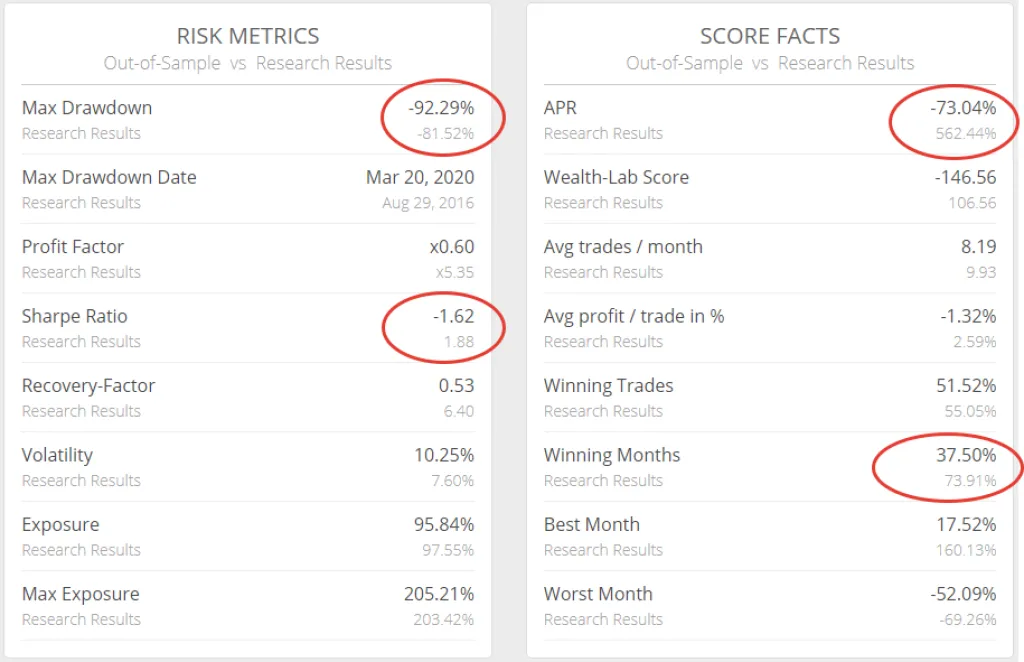
Task: Click the Sharpe Ratio label
Action: click(75, 316)
